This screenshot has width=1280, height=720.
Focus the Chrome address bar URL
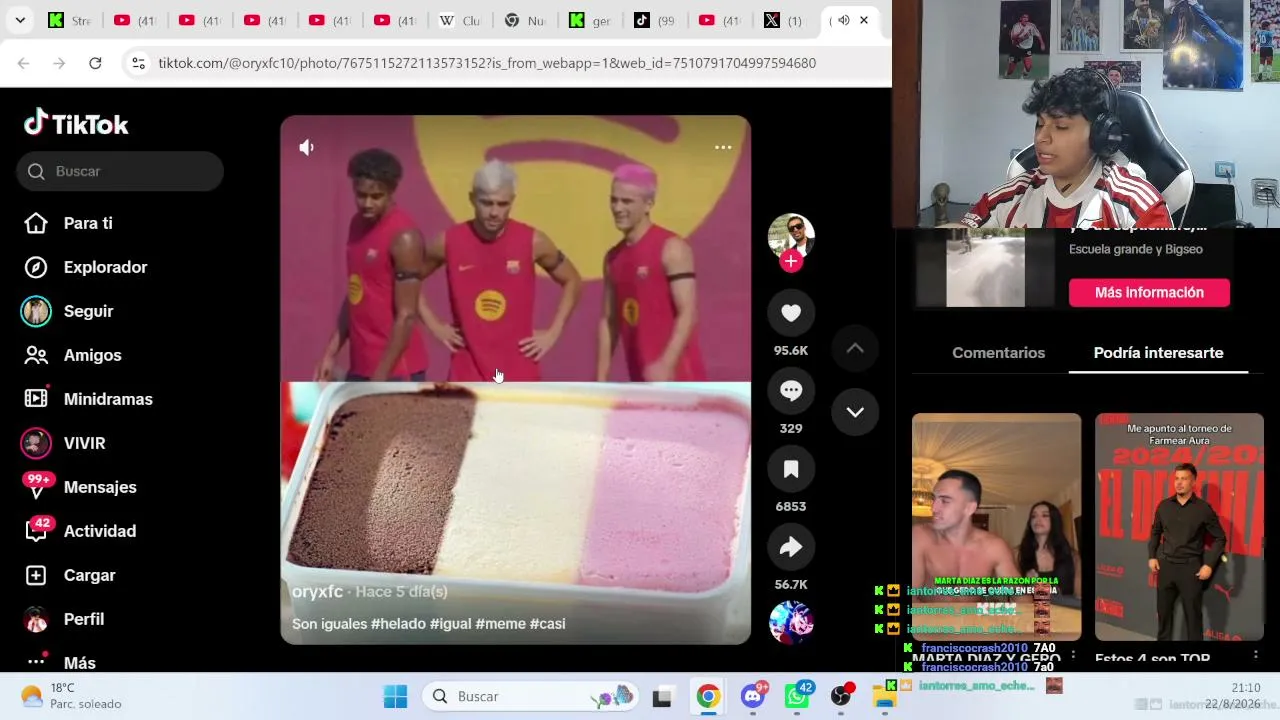487,63
